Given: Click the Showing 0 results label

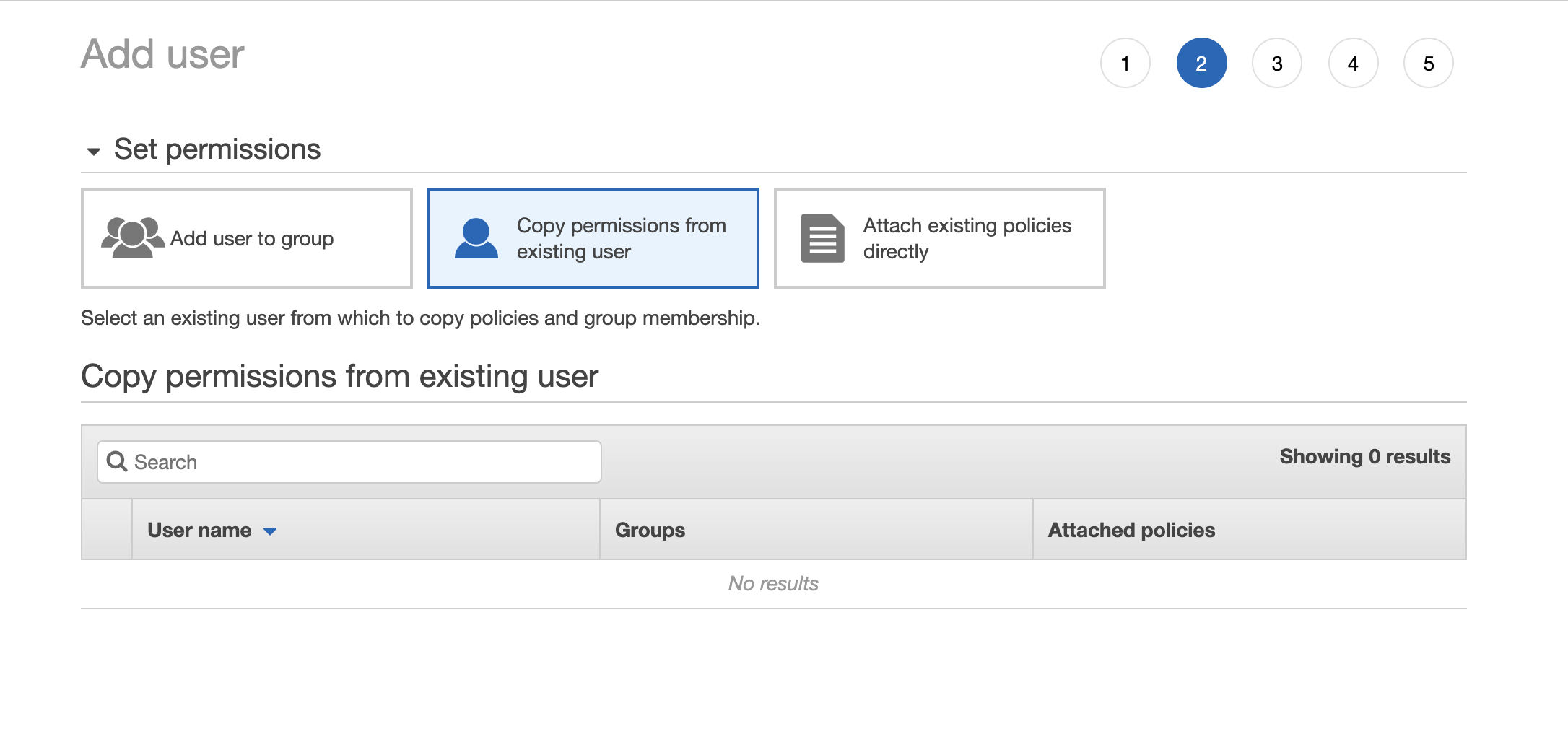Looking at the screenshot, I should [1364, 456].
